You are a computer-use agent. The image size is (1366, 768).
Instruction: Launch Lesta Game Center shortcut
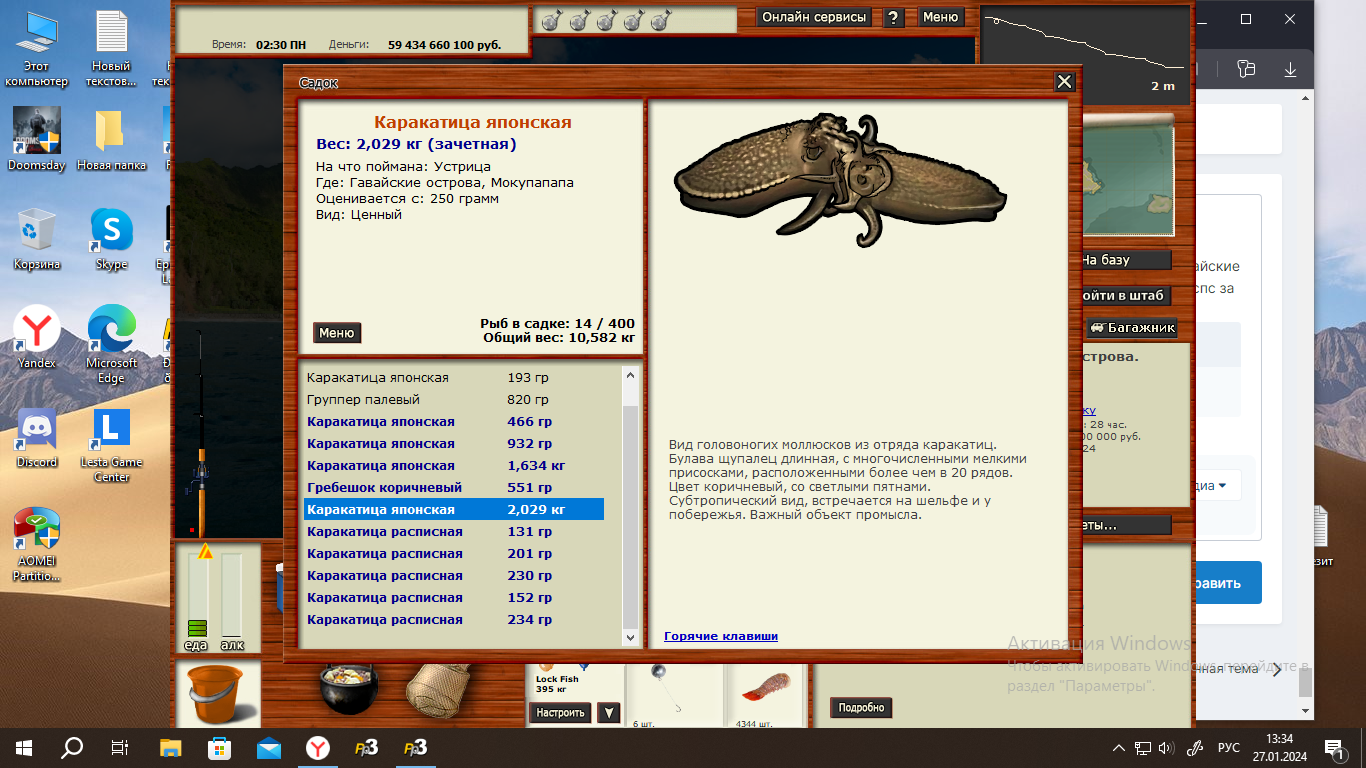point(111,443)
